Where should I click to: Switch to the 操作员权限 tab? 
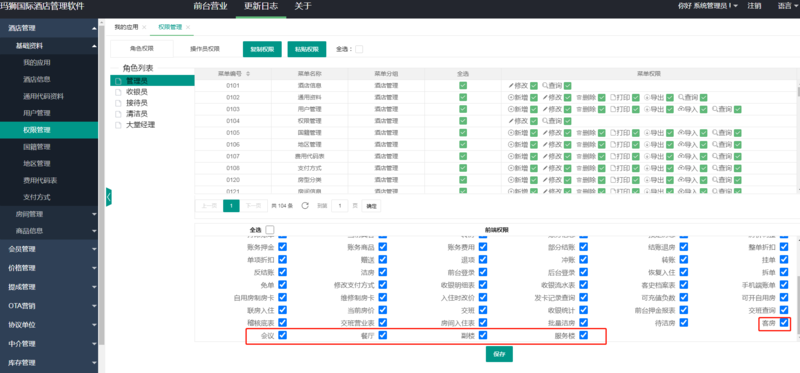(x=205, y=49)
